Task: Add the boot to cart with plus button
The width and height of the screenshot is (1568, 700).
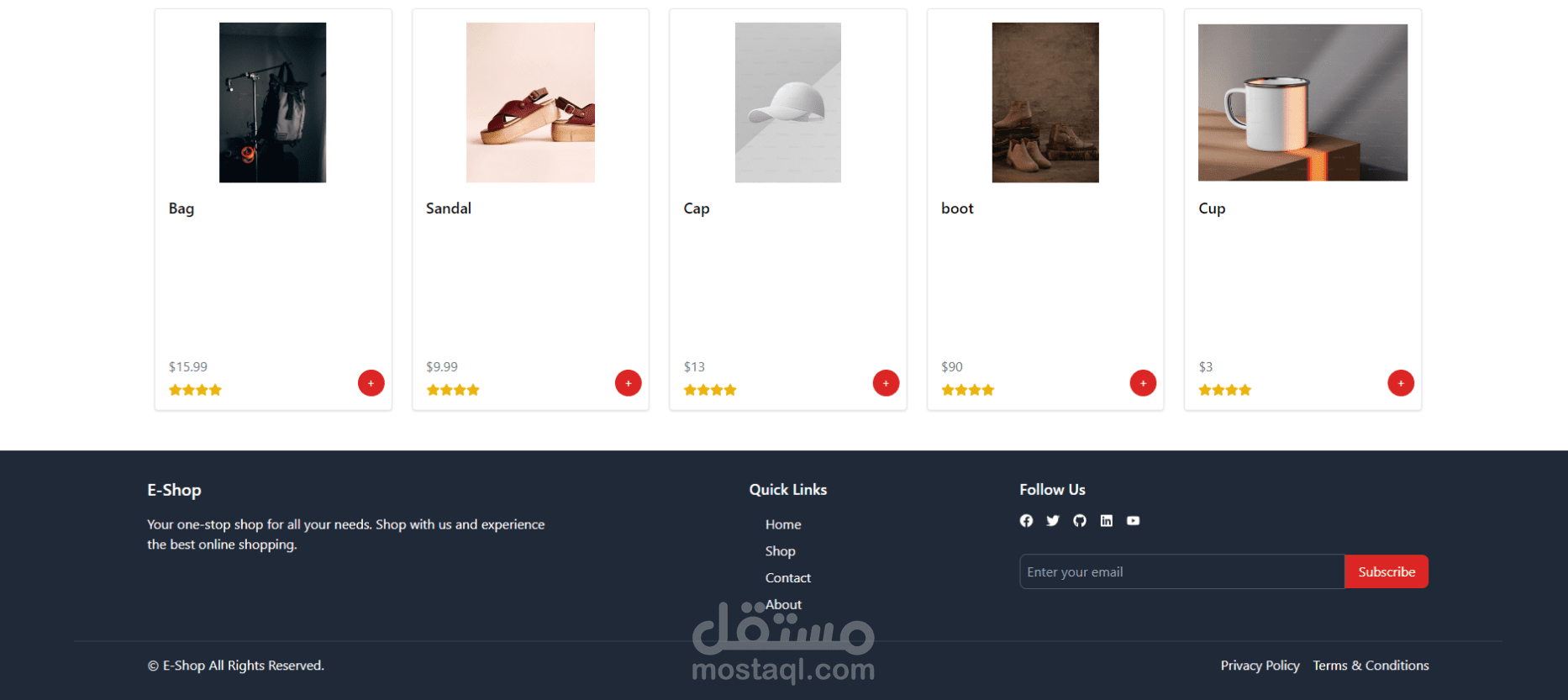Action: (1143, 383)
